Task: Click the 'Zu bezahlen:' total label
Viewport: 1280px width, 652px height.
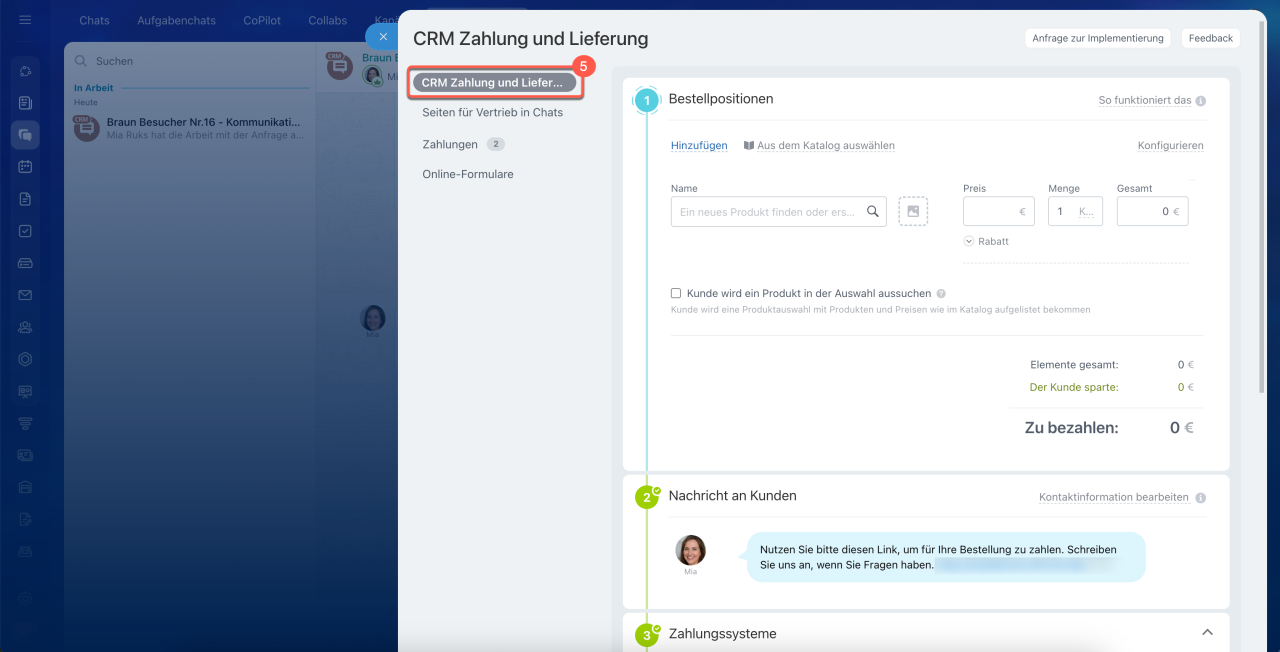Action: point(1071,428)
